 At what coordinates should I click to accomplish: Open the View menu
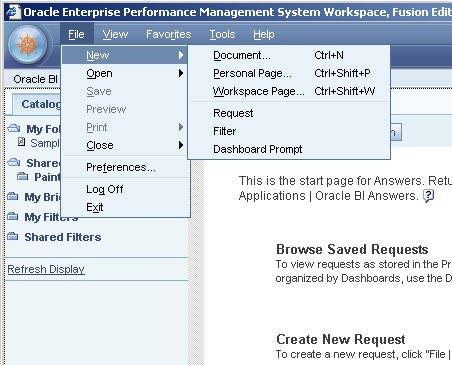point(115,34)
